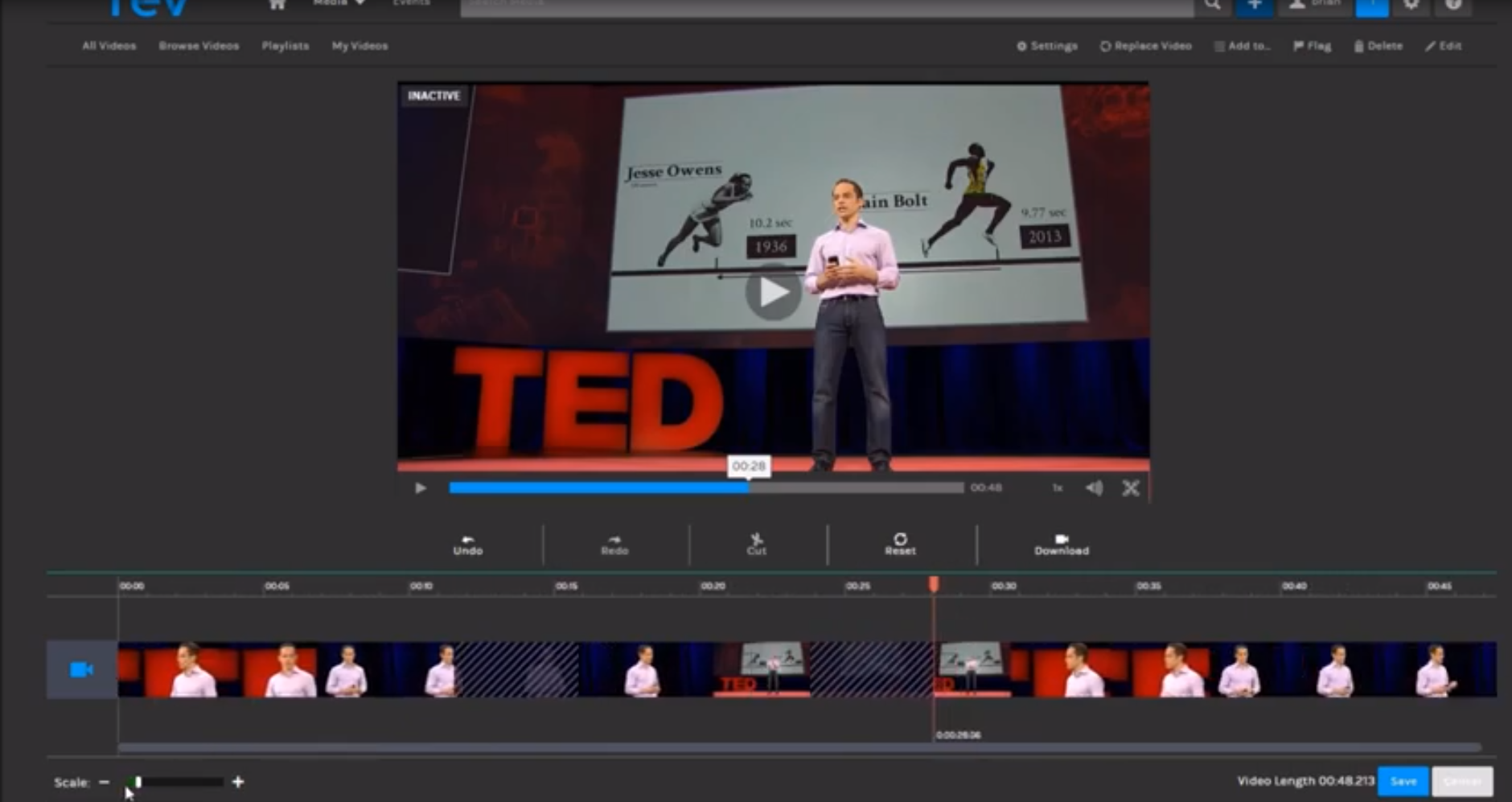
Task: Select the Cut scissors tool
Action: pyautogui.click(x=757, y=545)
